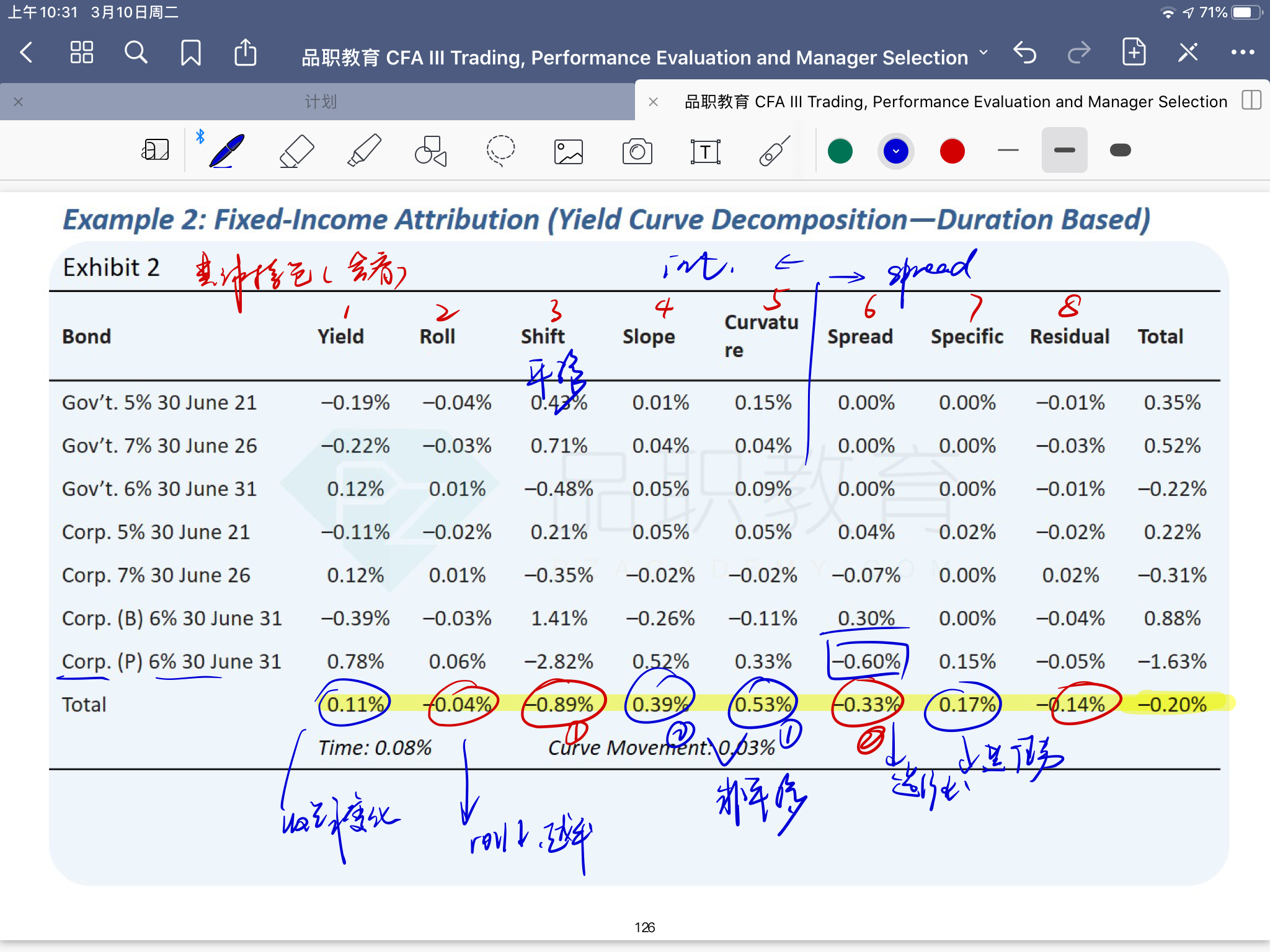Image resolution: width=1270 pixels, height=952 pixels.
Task: Open the blue color options dropdown
Action: (x=895, y=151)
